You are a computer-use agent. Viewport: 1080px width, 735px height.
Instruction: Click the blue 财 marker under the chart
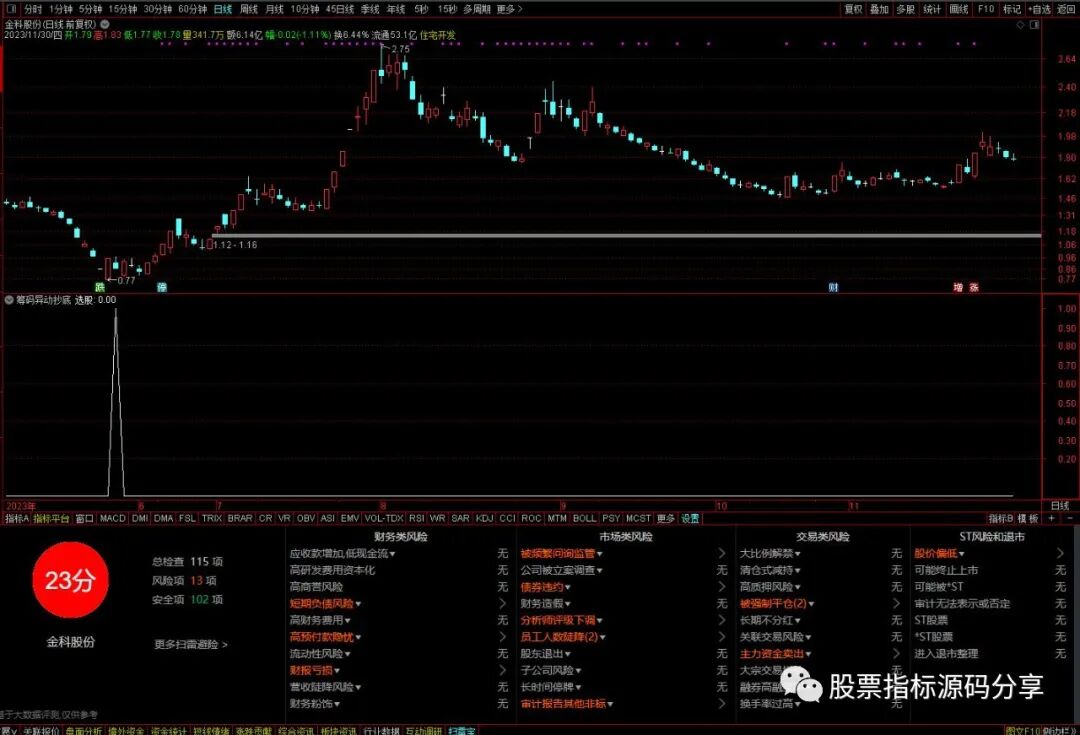click(x=833, y=287)
